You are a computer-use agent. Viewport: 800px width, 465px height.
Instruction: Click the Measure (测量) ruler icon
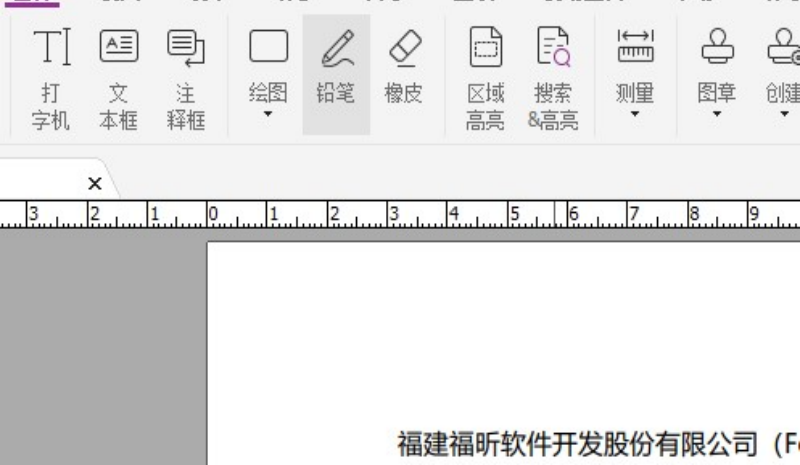click(x=635, y=46)
